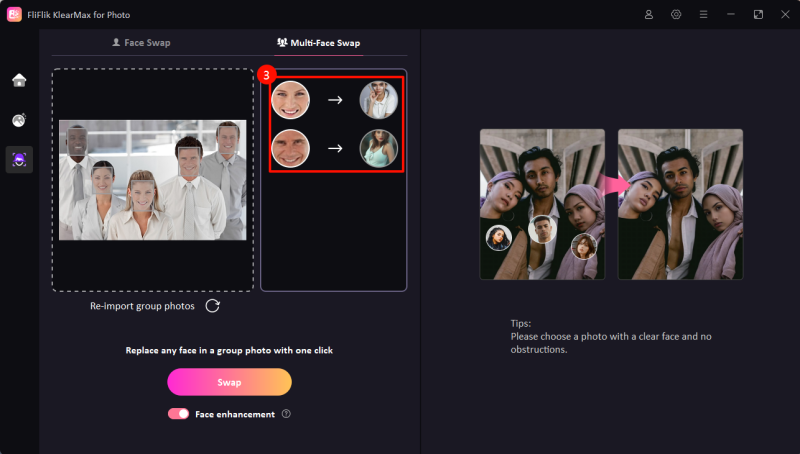Click the Face enhancement help question mark

coord(286,414)
